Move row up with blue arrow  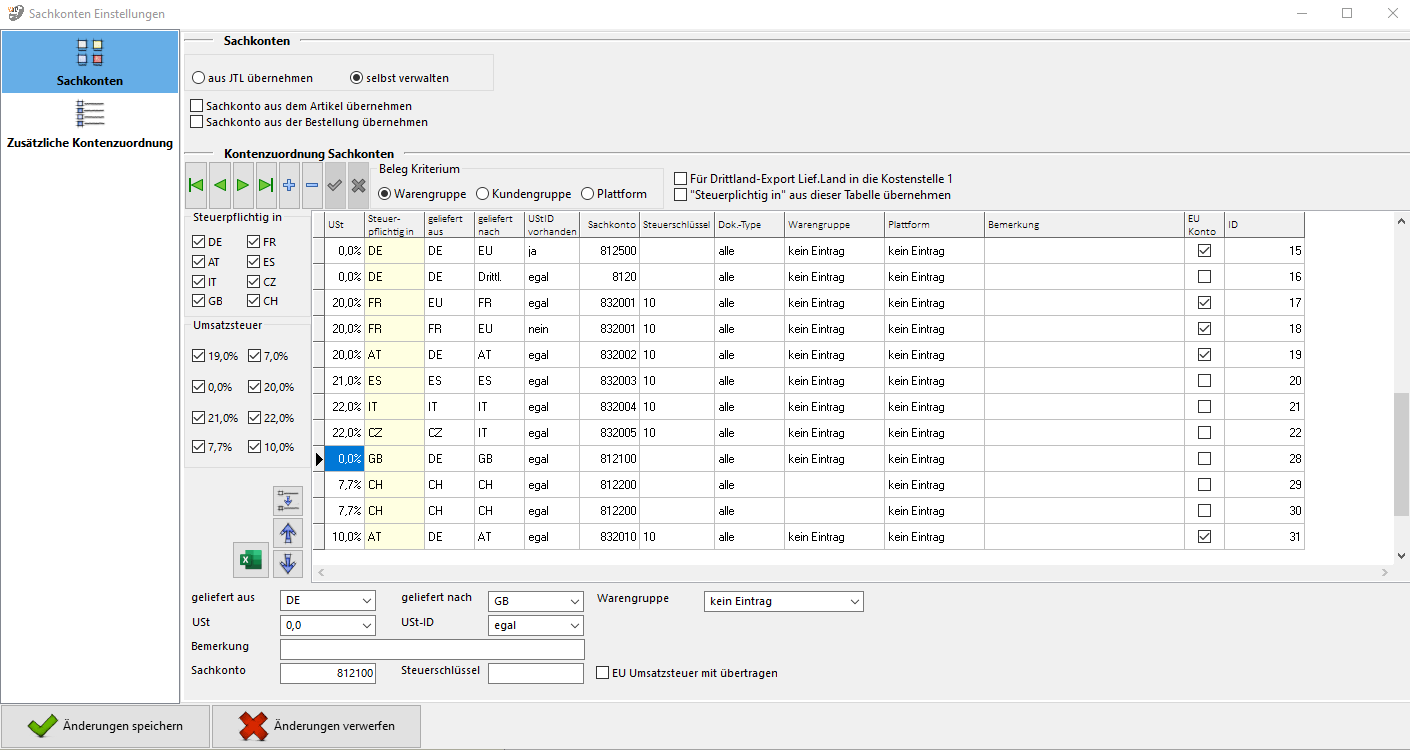coord(288,532)
